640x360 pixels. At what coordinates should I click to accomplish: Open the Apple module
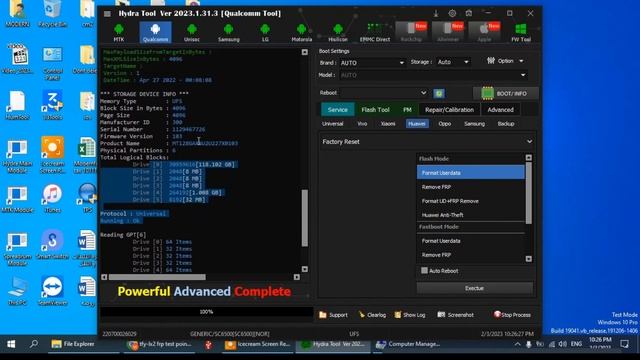click(x=484, y=32)
